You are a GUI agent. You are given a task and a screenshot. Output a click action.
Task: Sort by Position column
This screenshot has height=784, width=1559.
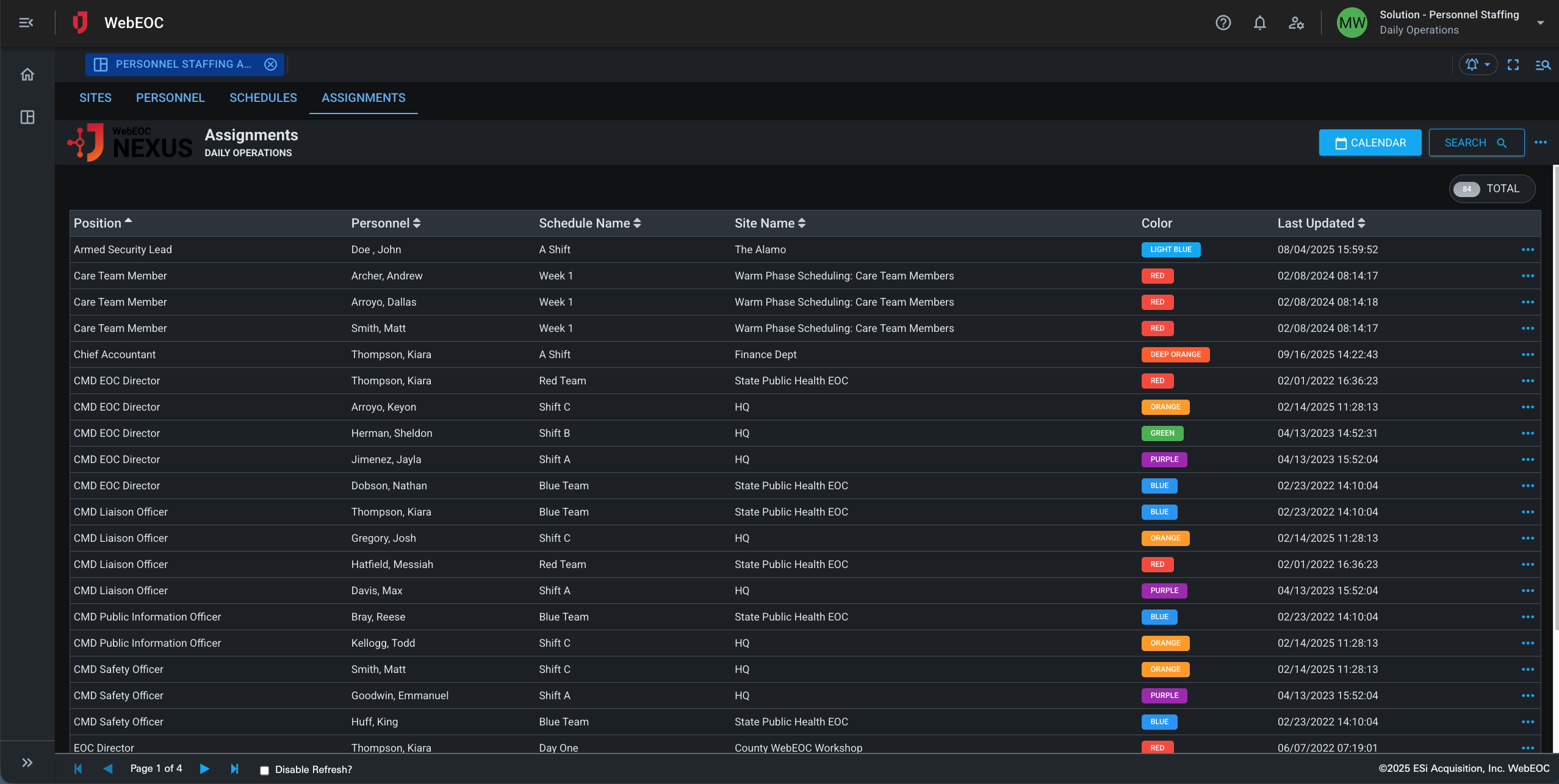tap(103, 223)
